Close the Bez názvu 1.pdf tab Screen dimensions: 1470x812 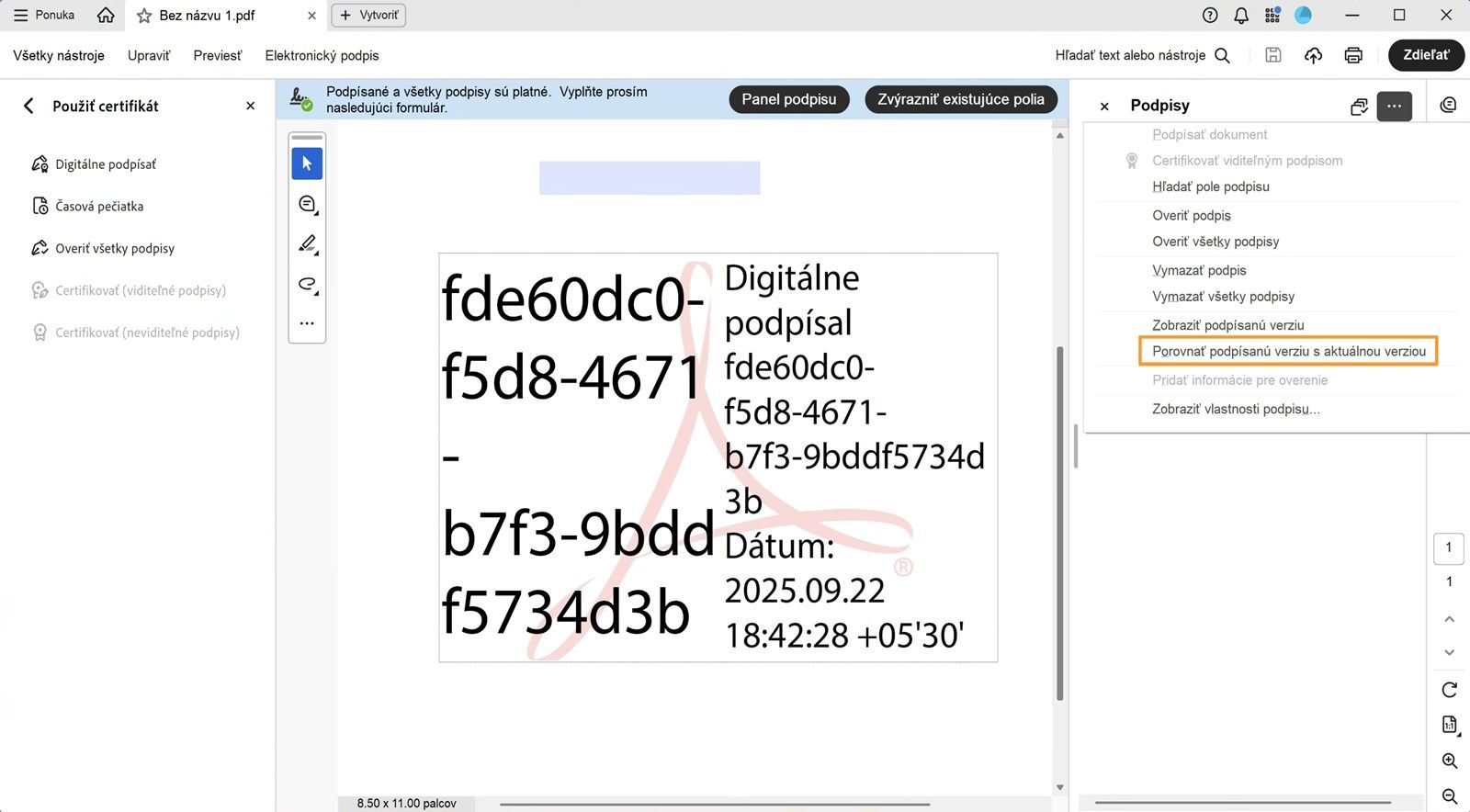pyautogui.click(x=311, y=16)
